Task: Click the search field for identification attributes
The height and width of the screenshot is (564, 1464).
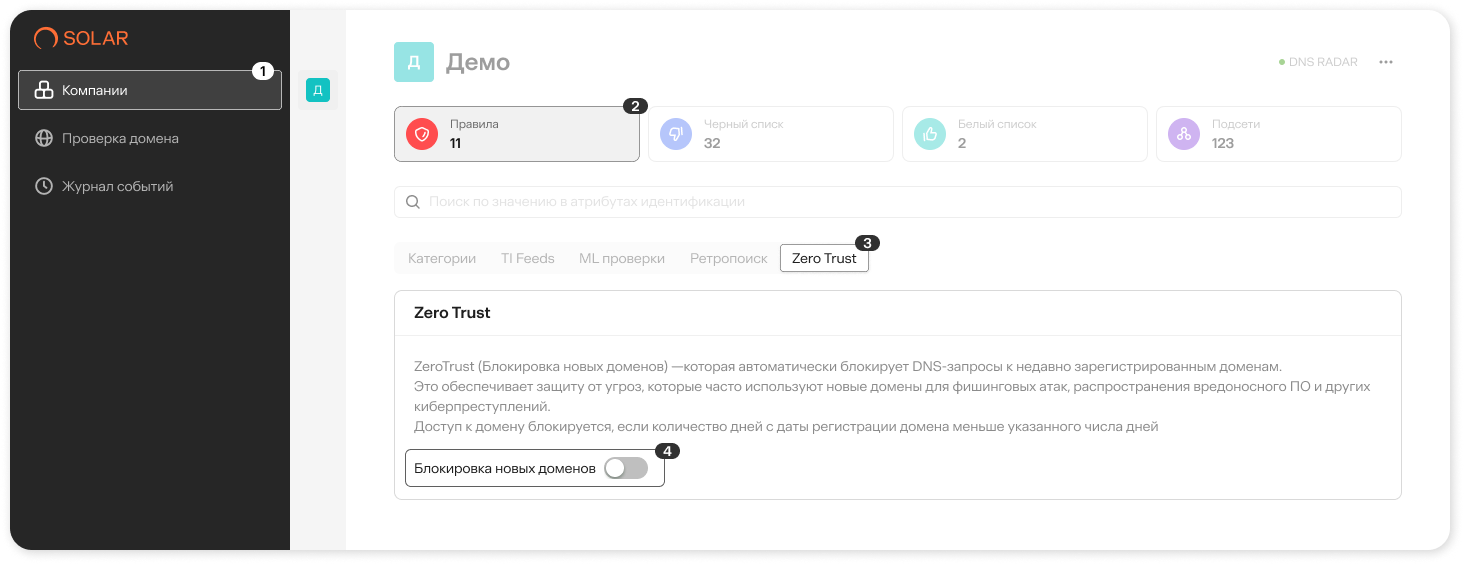Action: tap(900, 202)
